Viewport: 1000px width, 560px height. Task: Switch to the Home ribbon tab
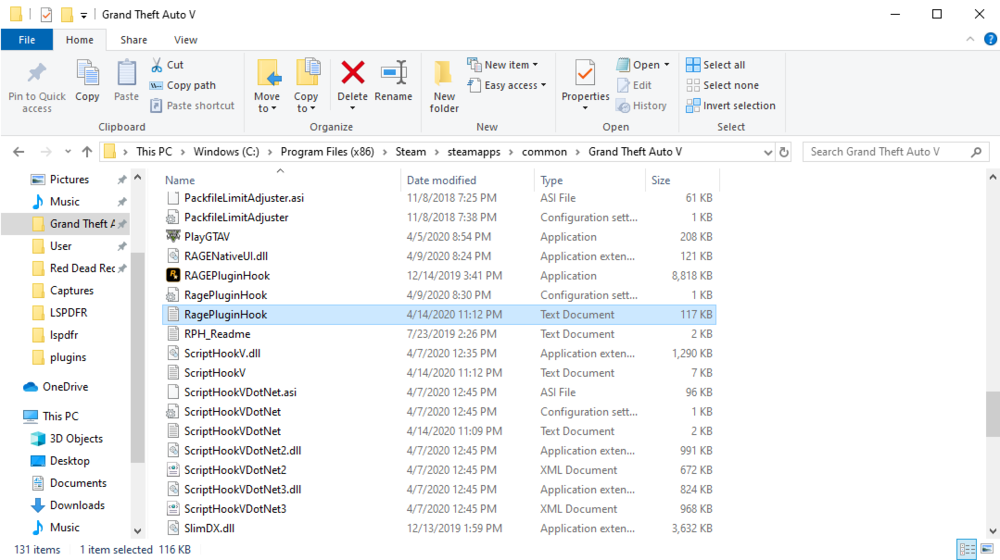[80, 40]
